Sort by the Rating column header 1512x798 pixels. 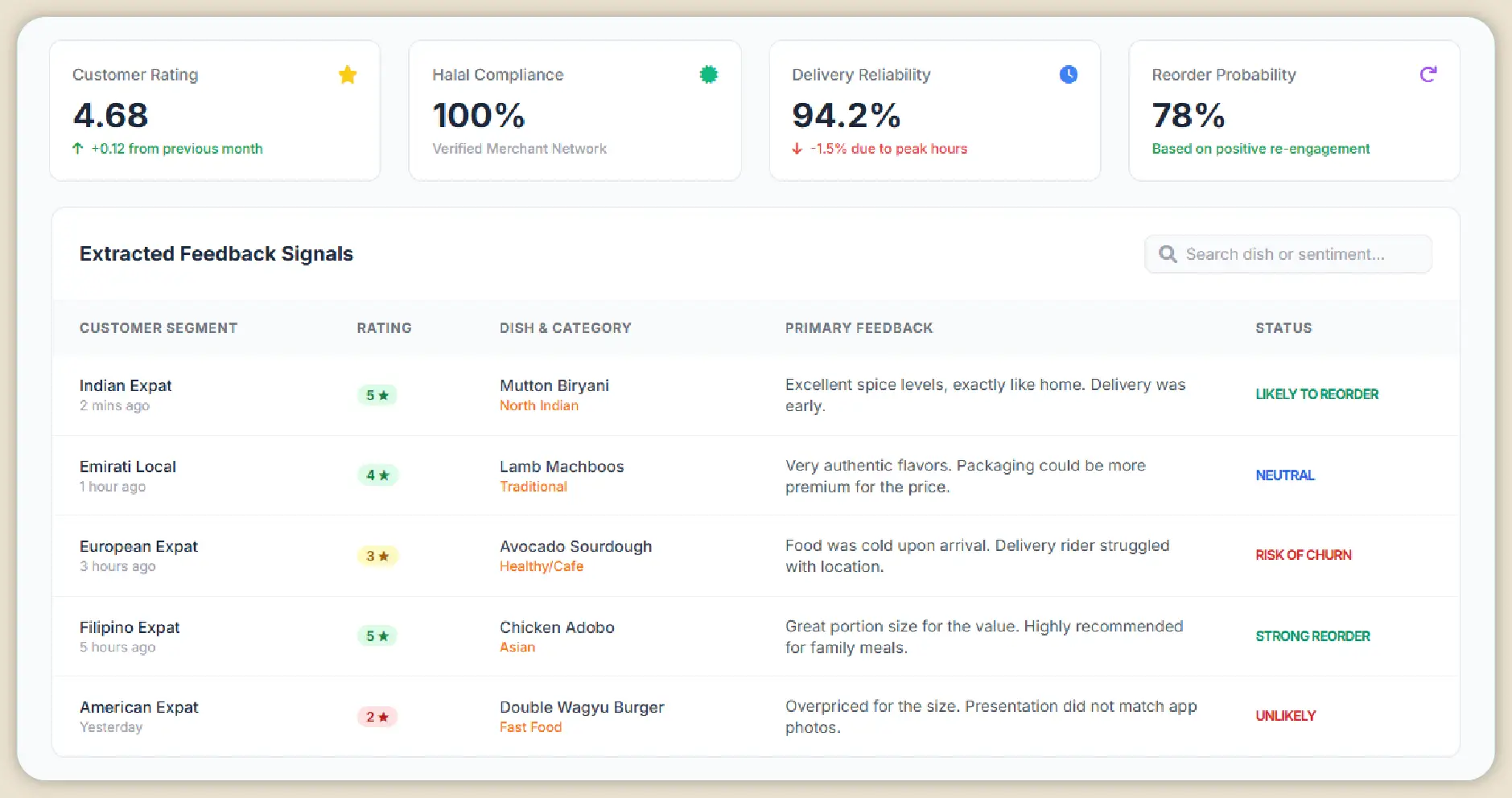pos(384,328)
